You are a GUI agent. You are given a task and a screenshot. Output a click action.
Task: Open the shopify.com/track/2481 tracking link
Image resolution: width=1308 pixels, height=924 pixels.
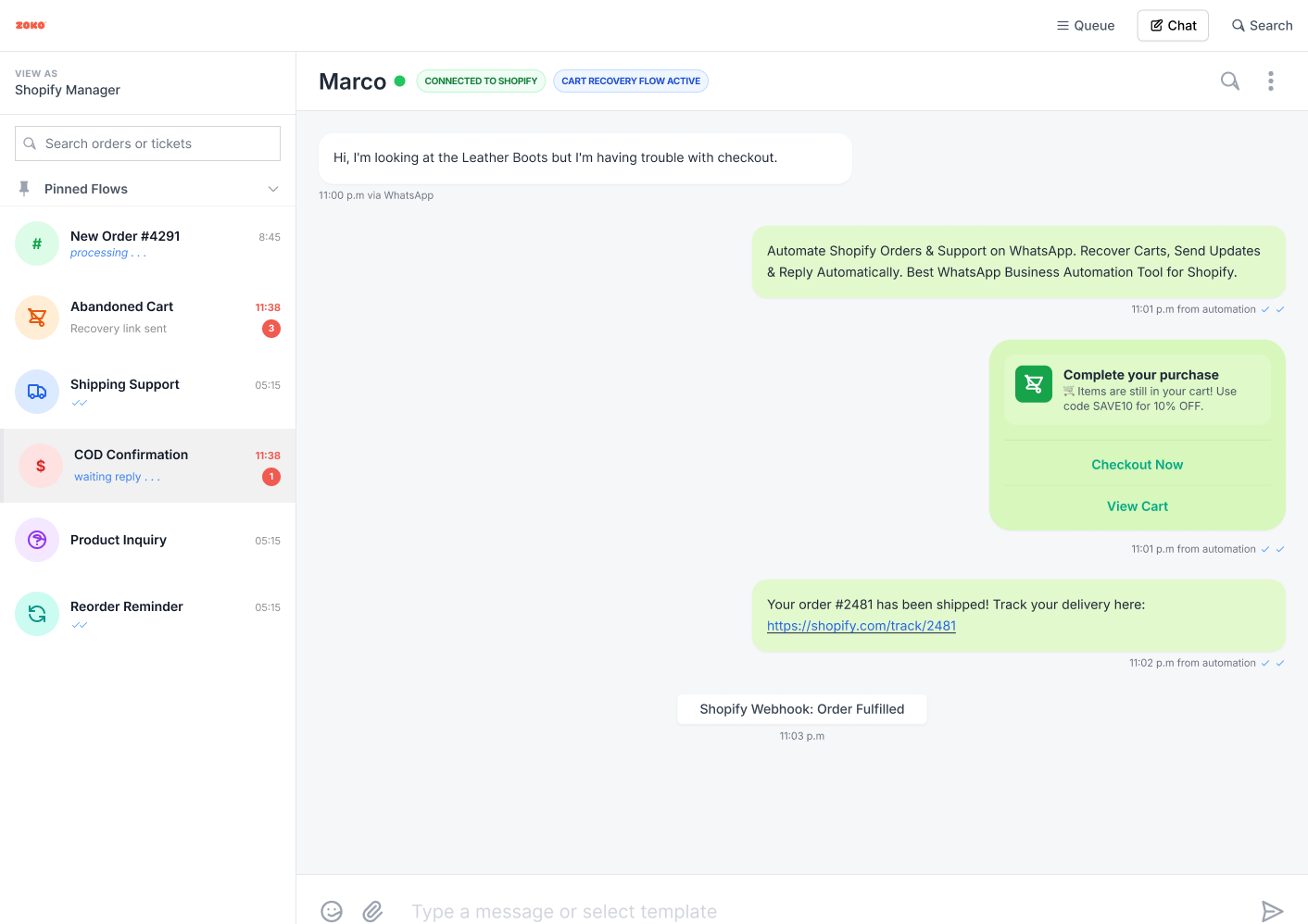[x=862, y=626]
